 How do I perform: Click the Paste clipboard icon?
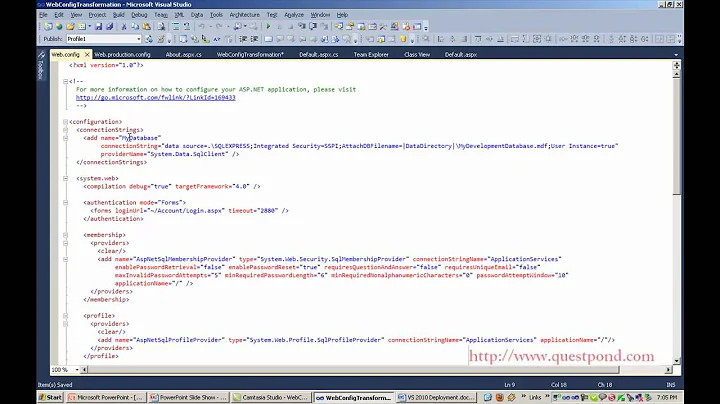[x=146, y=27]
